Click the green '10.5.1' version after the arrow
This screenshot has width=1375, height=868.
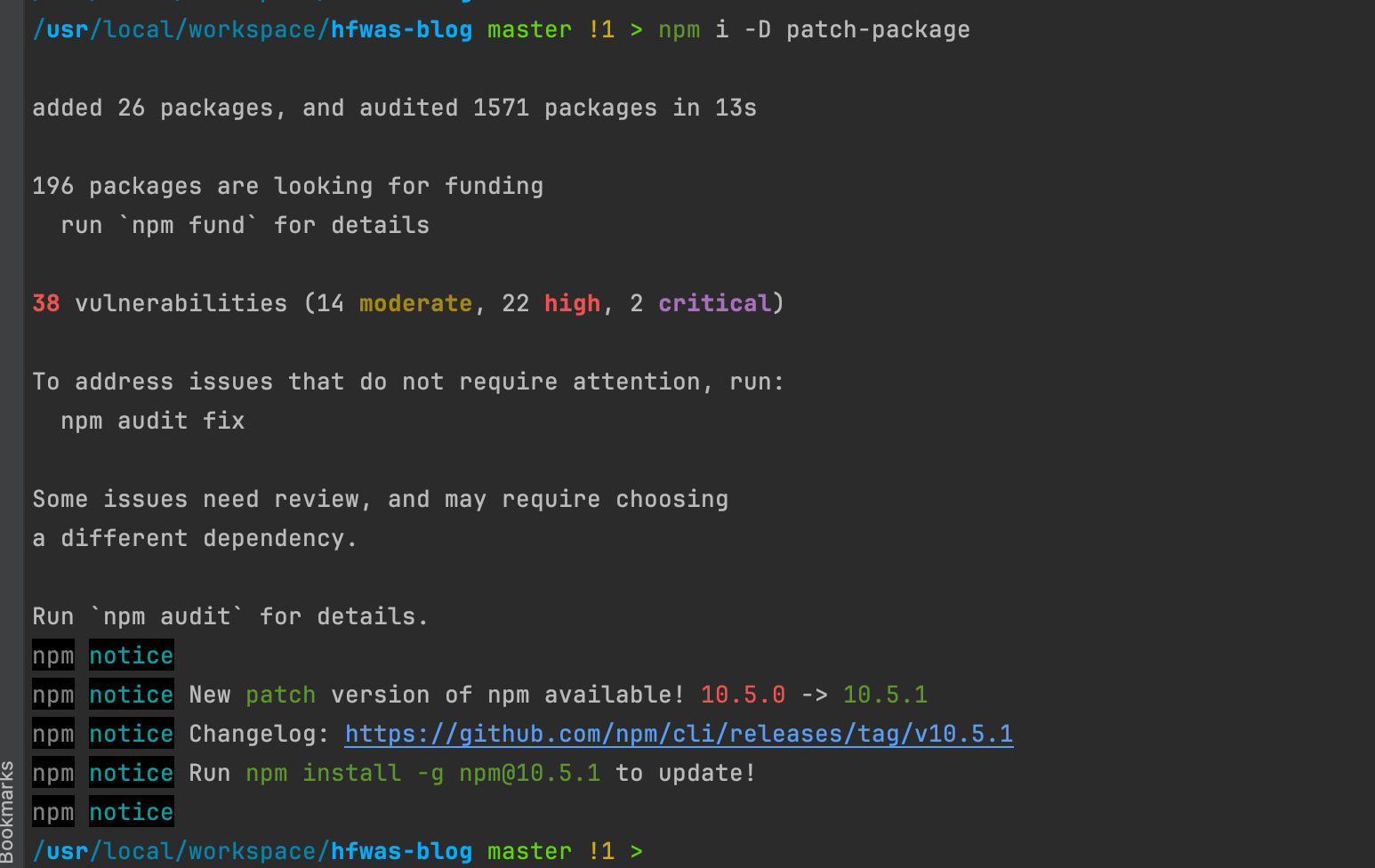[x=885, y=695]
